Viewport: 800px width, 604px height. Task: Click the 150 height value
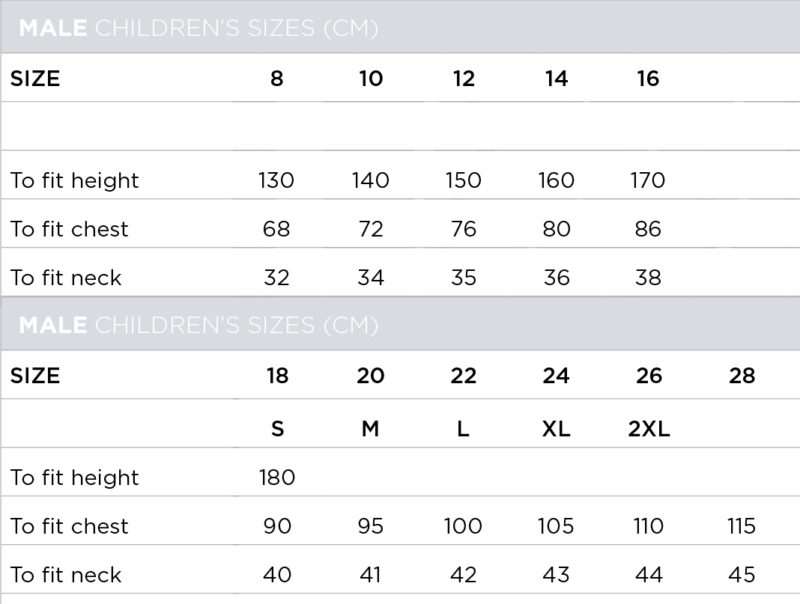[x=463, y=181]
